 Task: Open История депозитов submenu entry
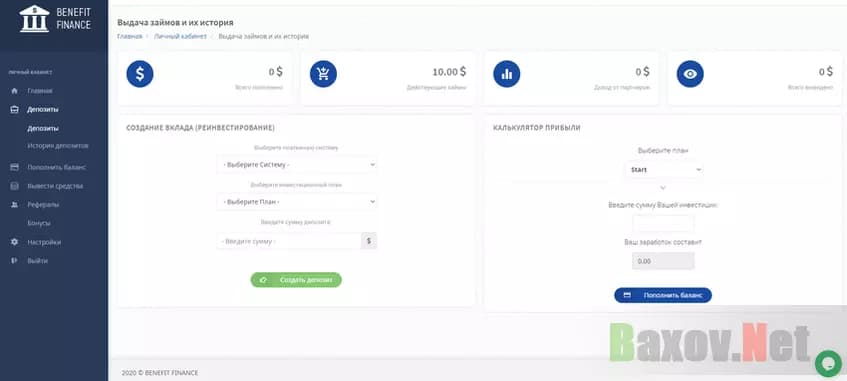click(x=58, y=146)
